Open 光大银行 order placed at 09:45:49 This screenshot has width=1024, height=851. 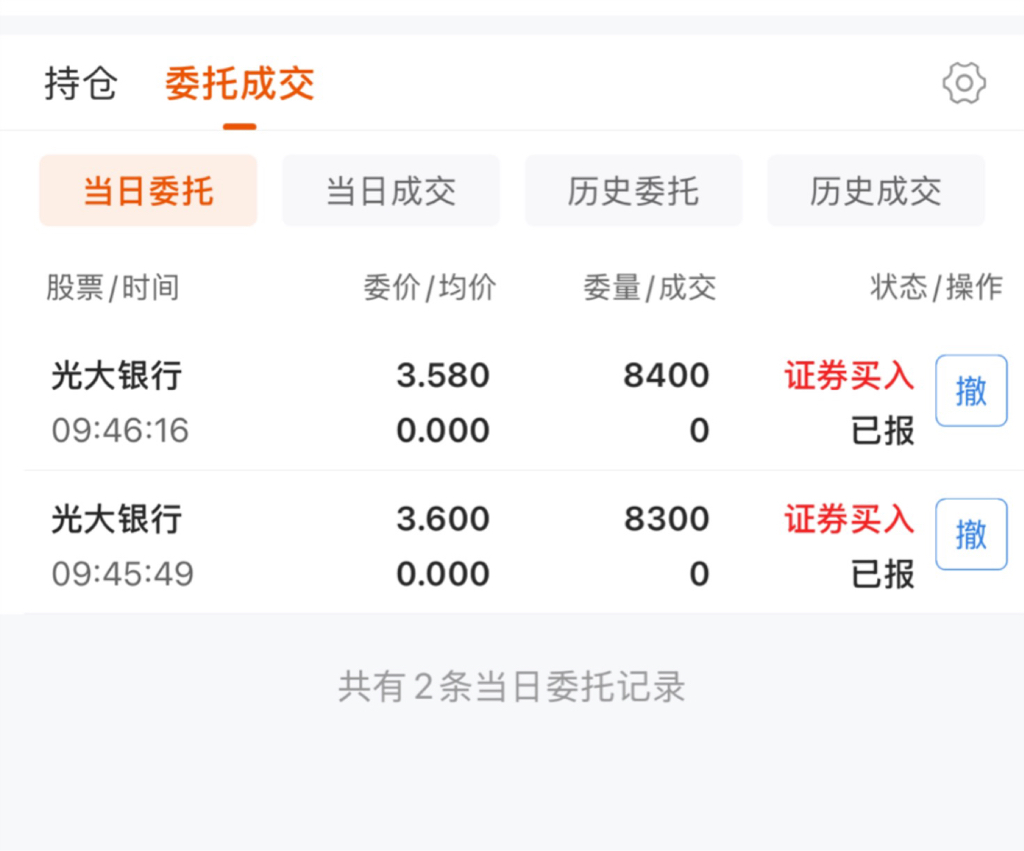point(117,519)
